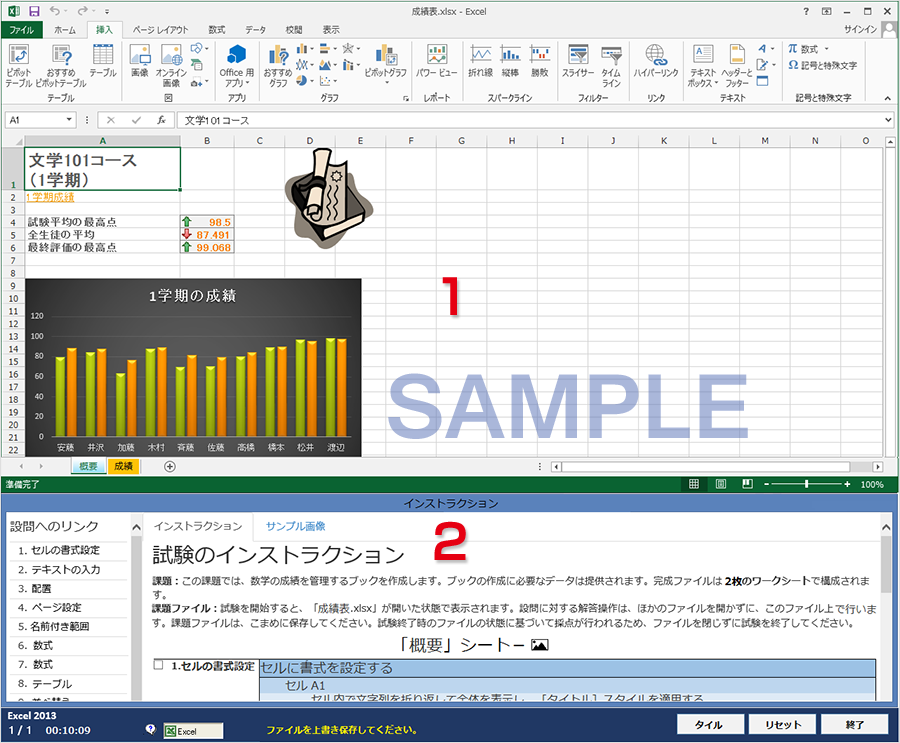This screenshot has height=743, width=900.
Task: Click the Save icon in quick access toolbar
Action: [x=34, y=11]
